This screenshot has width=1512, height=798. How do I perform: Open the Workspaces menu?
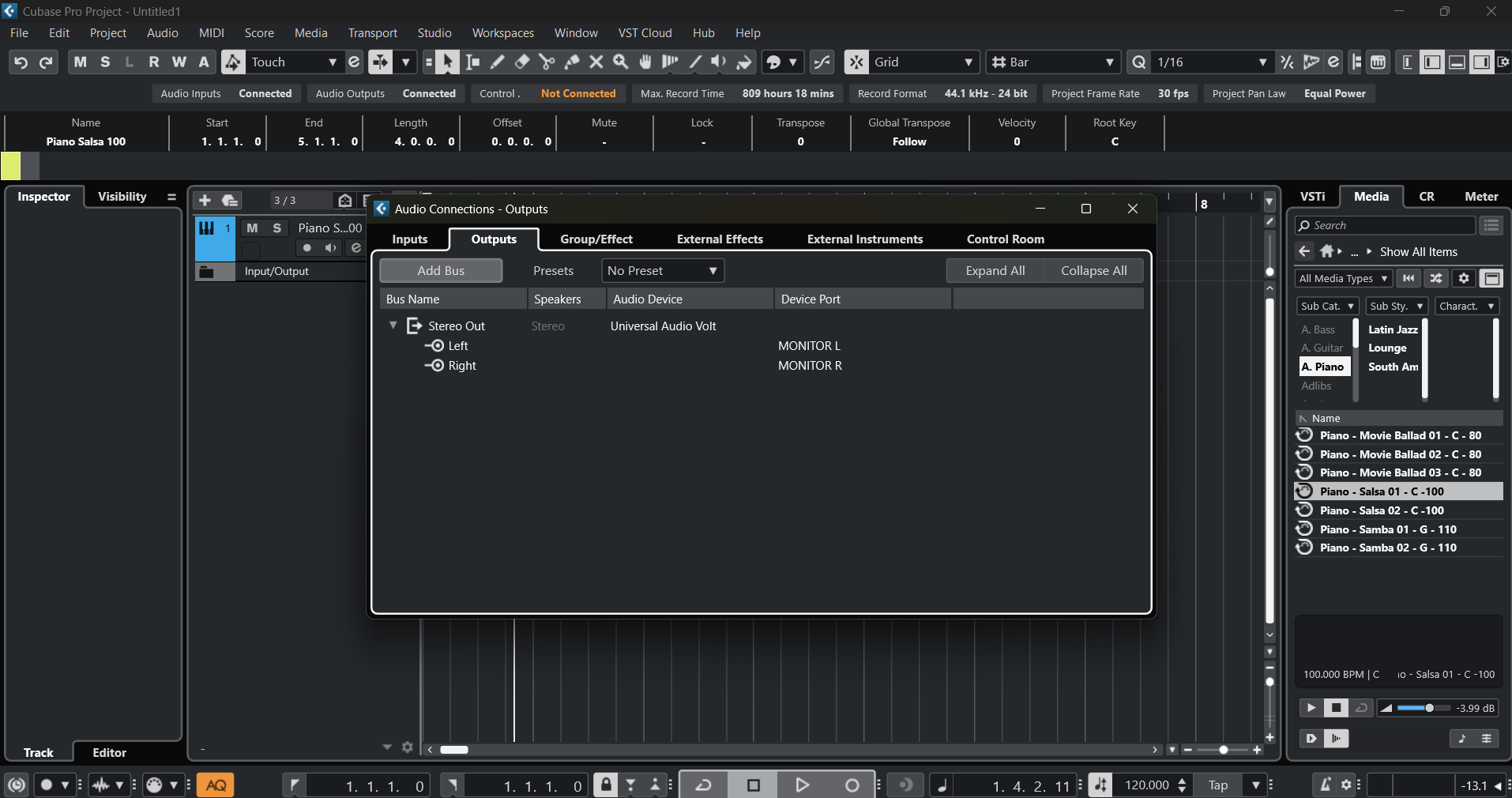pyautogui.click(x=502, y=33)
